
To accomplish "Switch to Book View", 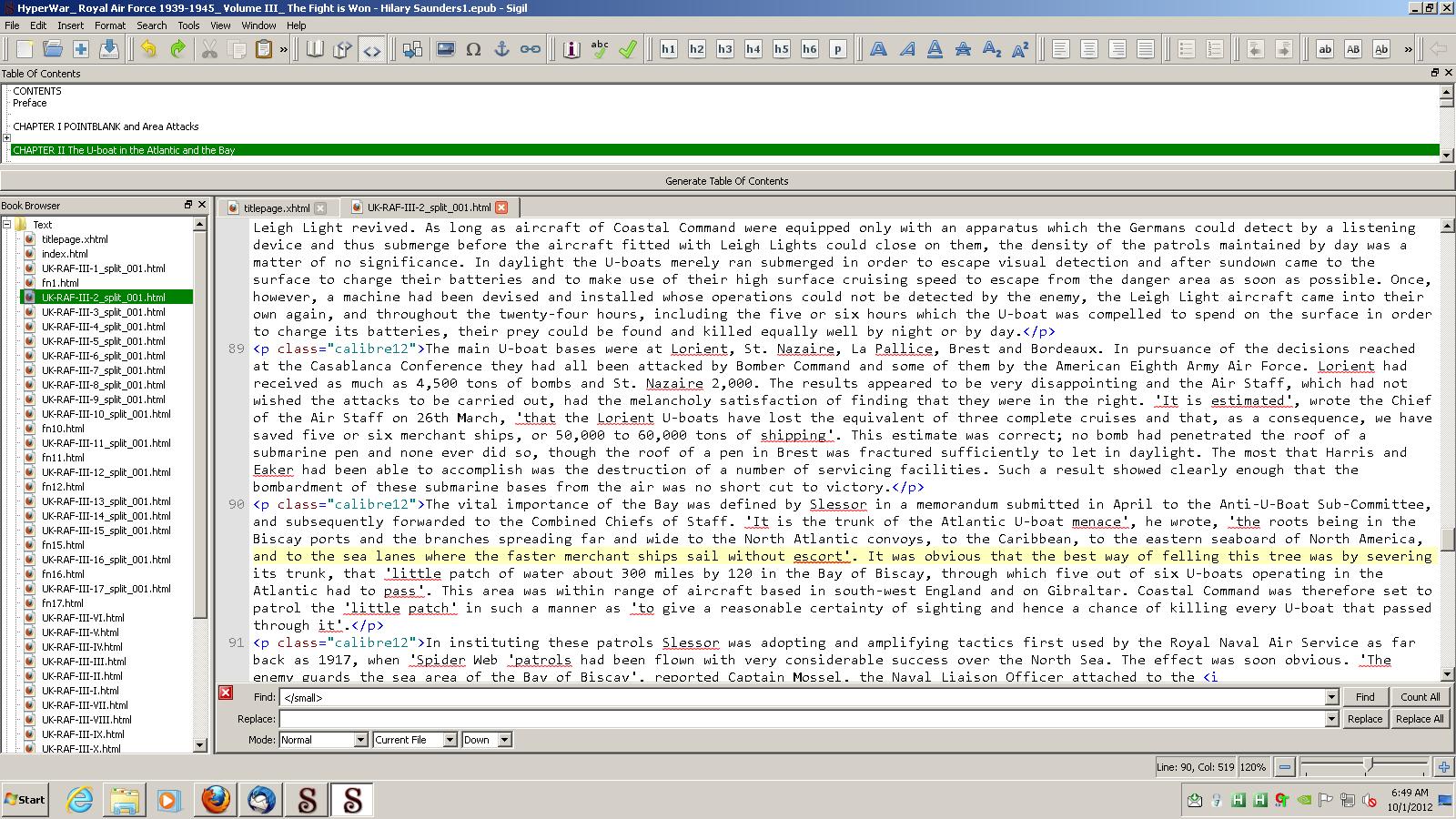I will 315,49.
